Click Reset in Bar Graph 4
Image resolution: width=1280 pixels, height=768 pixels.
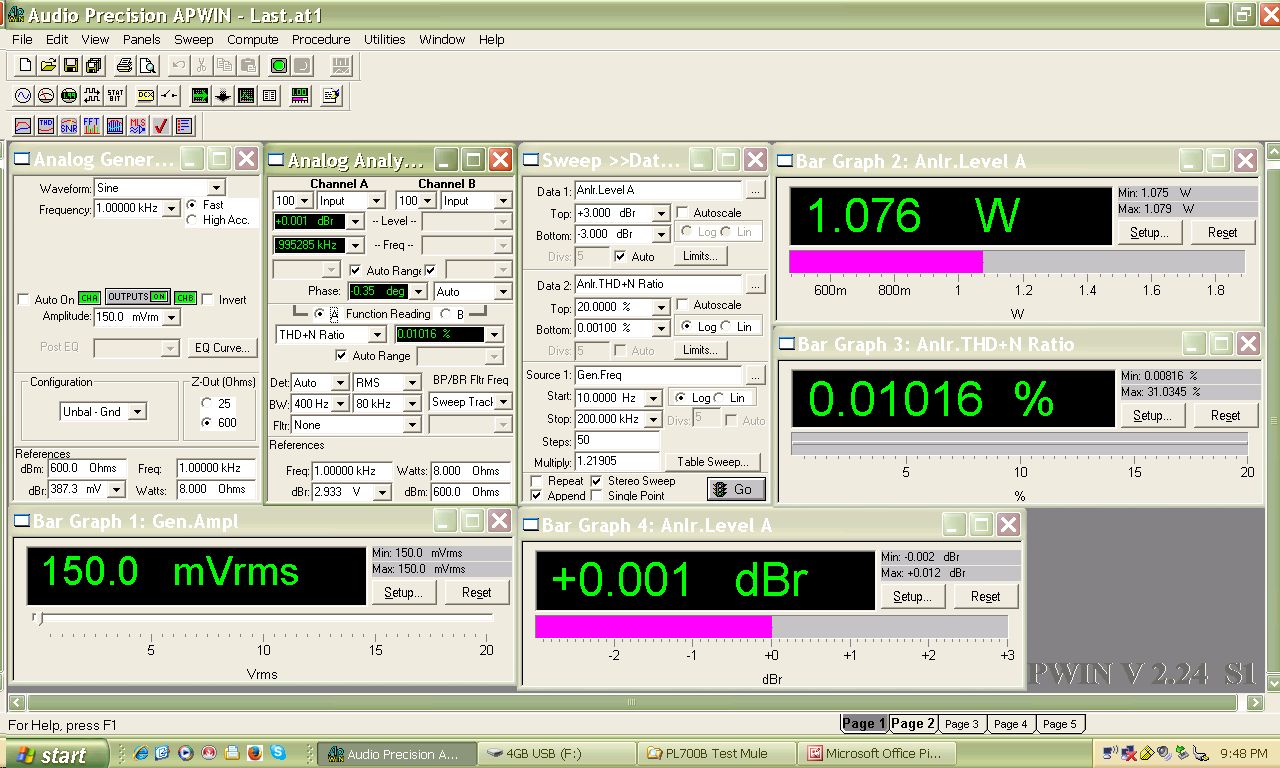pos(985,597)
